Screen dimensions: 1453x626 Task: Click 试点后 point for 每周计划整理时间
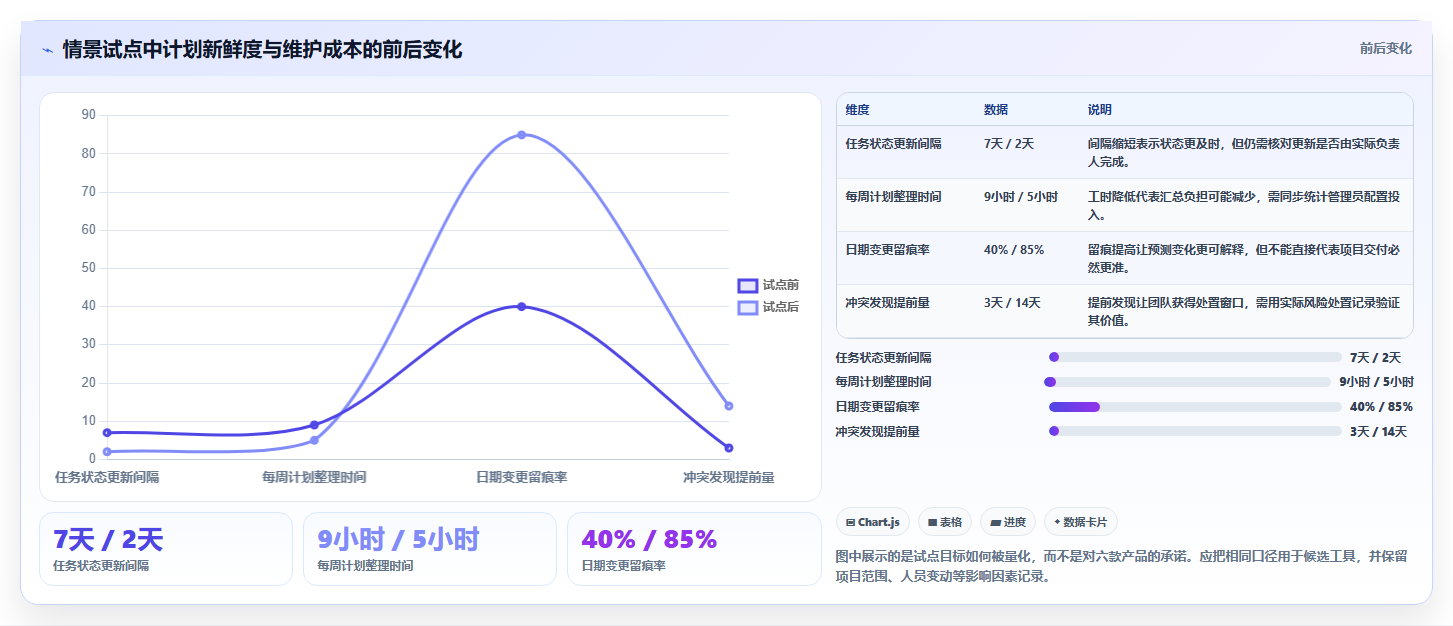(314, 440)
